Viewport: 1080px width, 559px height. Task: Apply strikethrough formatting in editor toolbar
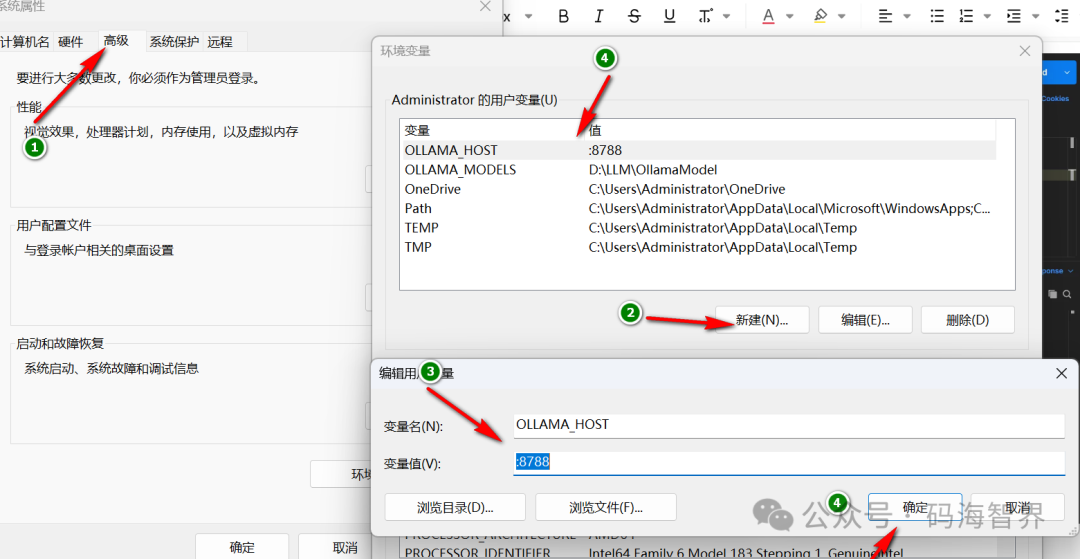click(634, 17)
